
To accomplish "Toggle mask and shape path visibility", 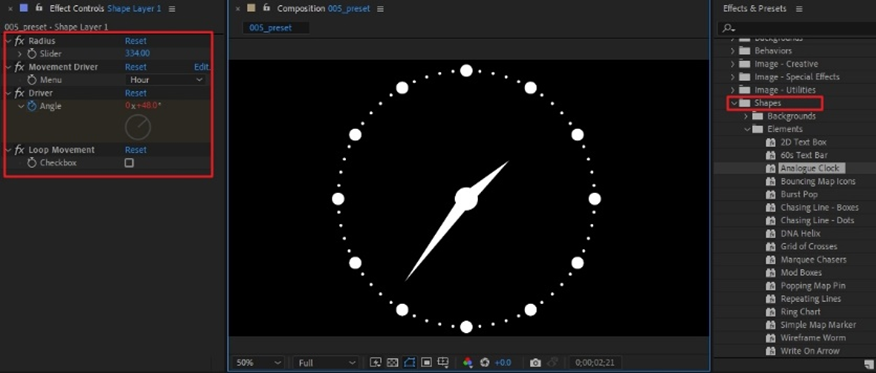I will [409, 363].
